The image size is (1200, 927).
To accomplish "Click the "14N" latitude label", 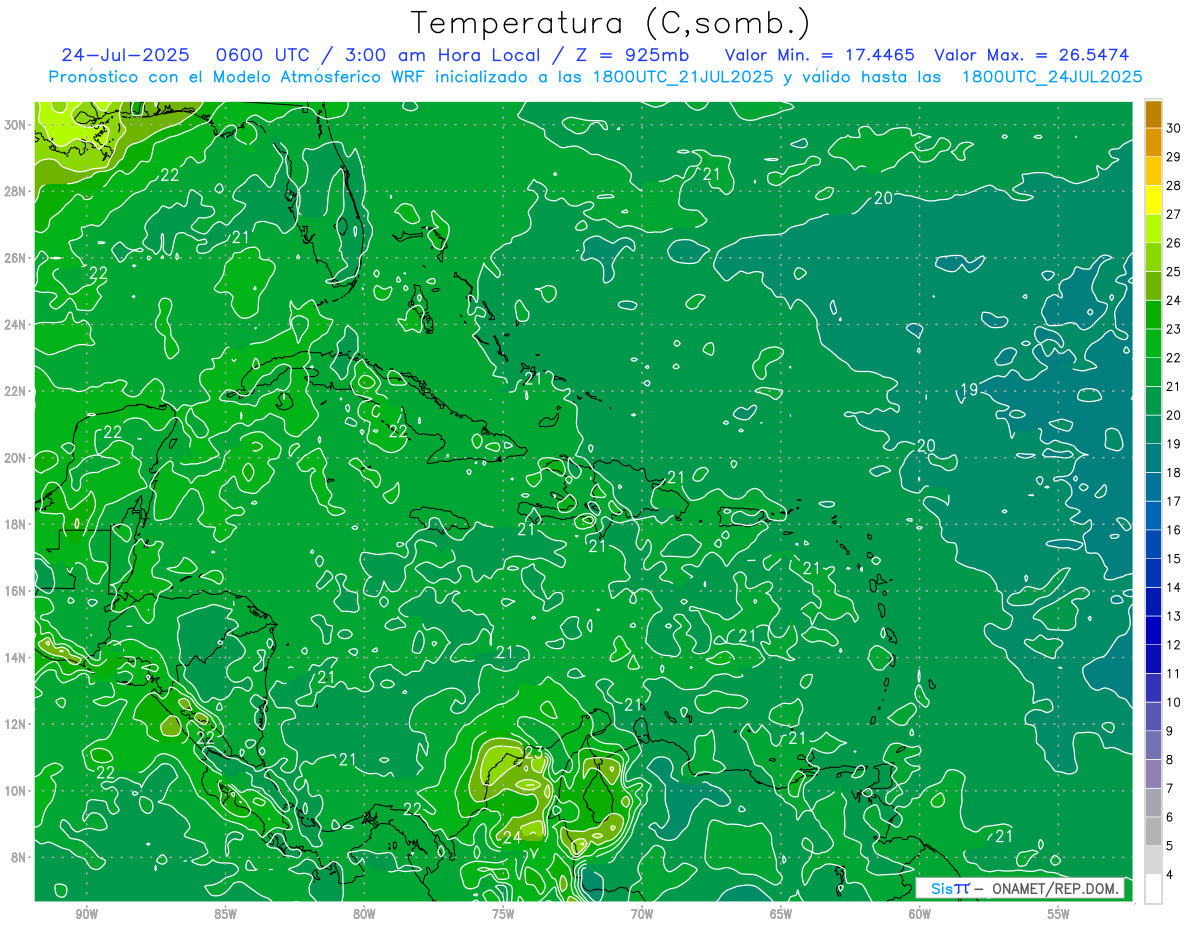I will [15, 658].
